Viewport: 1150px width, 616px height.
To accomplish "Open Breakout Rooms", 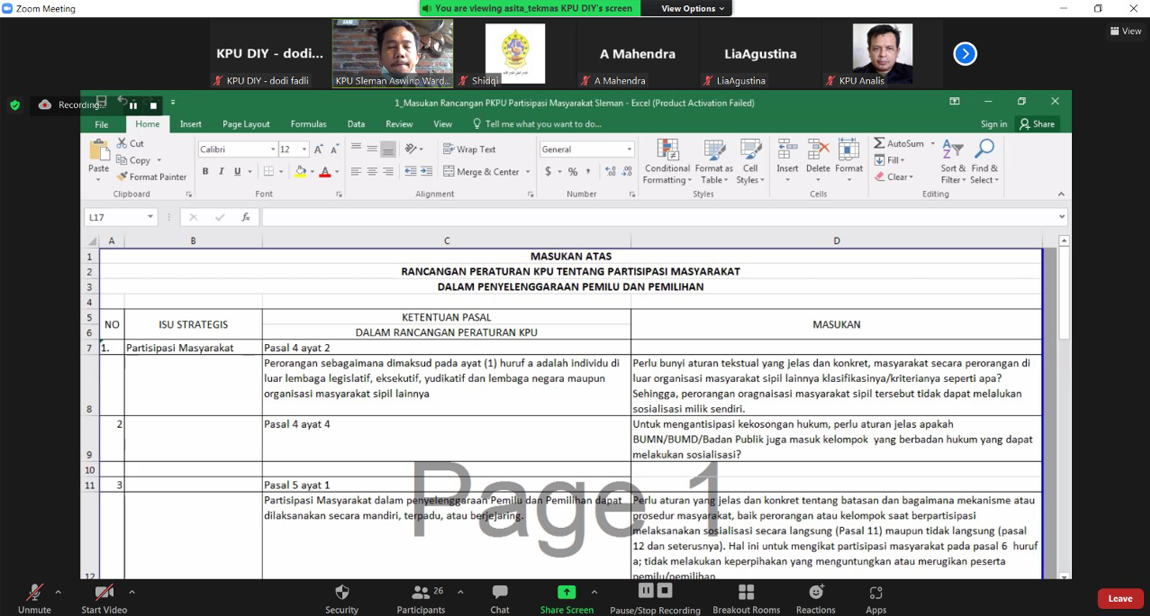I will (746, 593).
